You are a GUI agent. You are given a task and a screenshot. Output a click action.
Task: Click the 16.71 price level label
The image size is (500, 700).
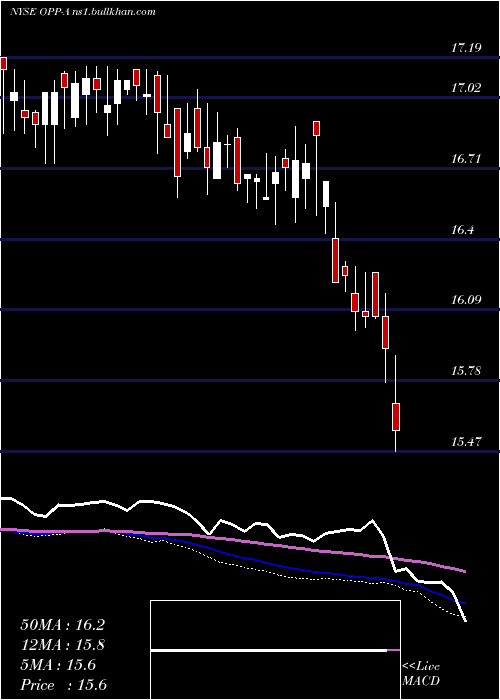[466, 158]
